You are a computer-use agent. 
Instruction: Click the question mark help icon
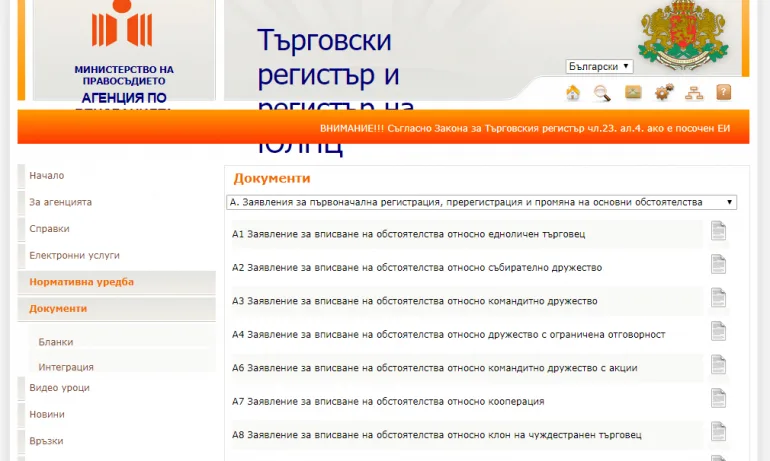(723, 92)
